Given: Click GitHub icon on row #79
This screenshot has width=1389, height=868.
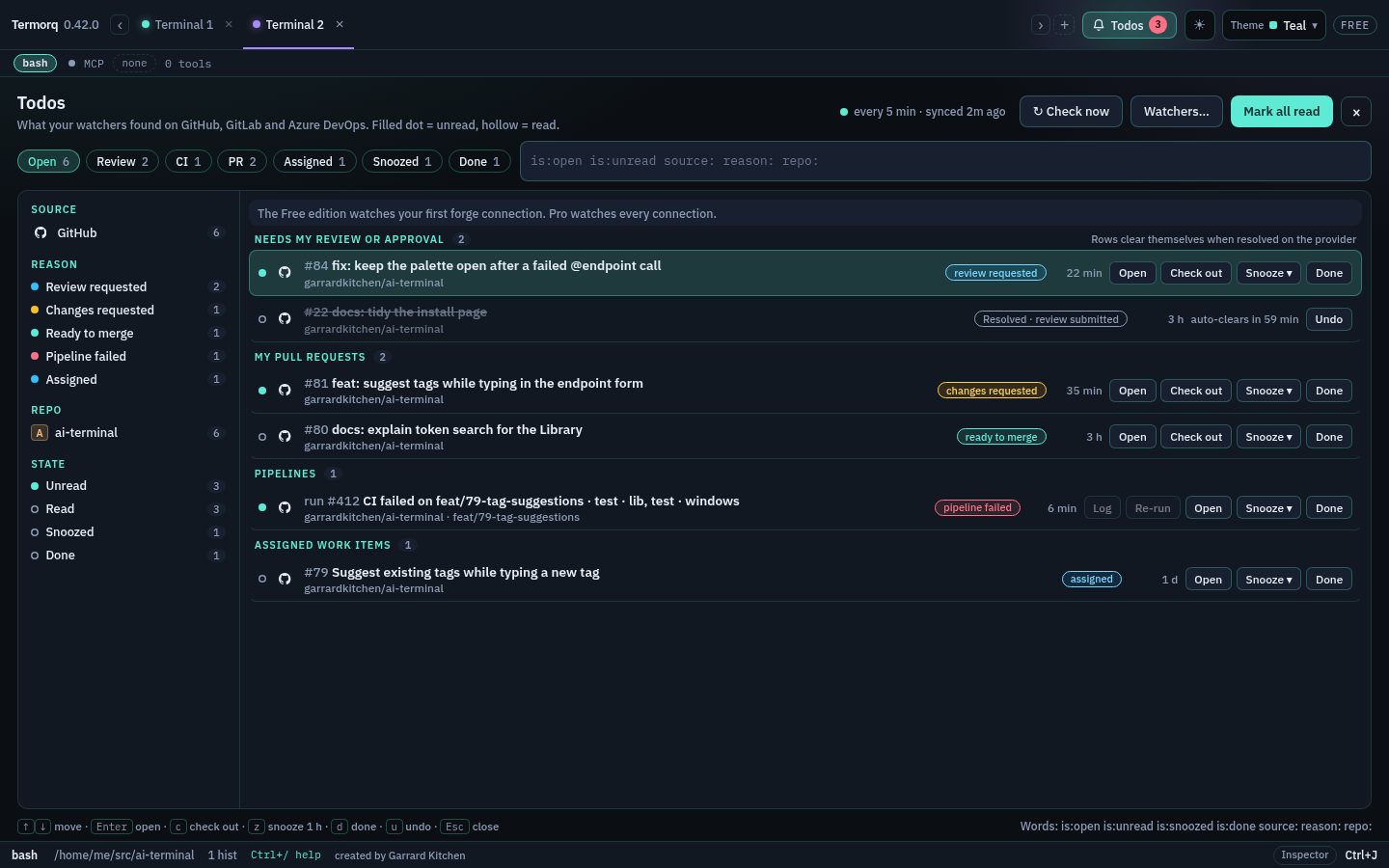Looking at the screenshot, I should 285,580.
